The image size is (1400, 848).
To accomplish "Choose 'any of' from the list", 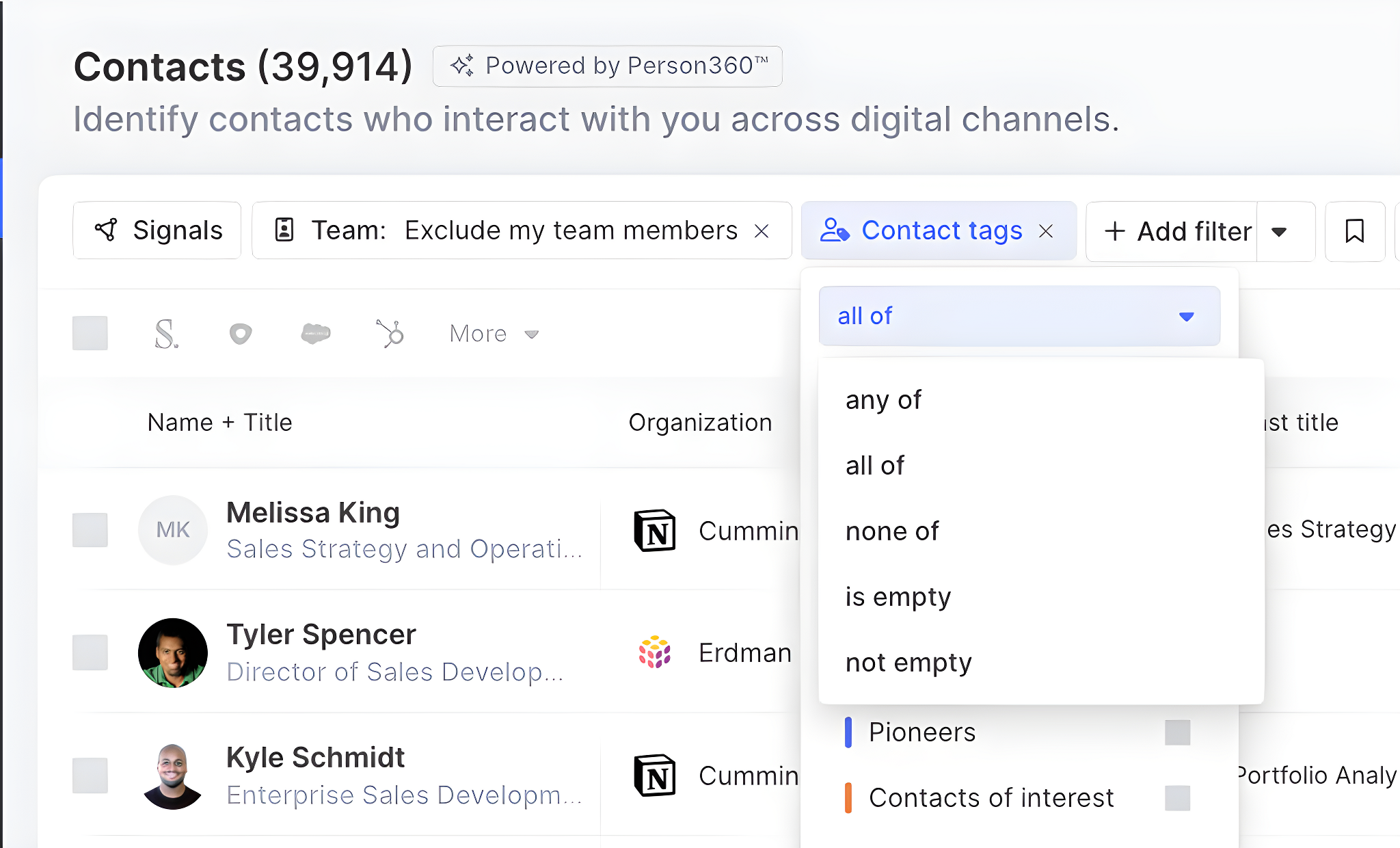I will (x=883, y=400).
